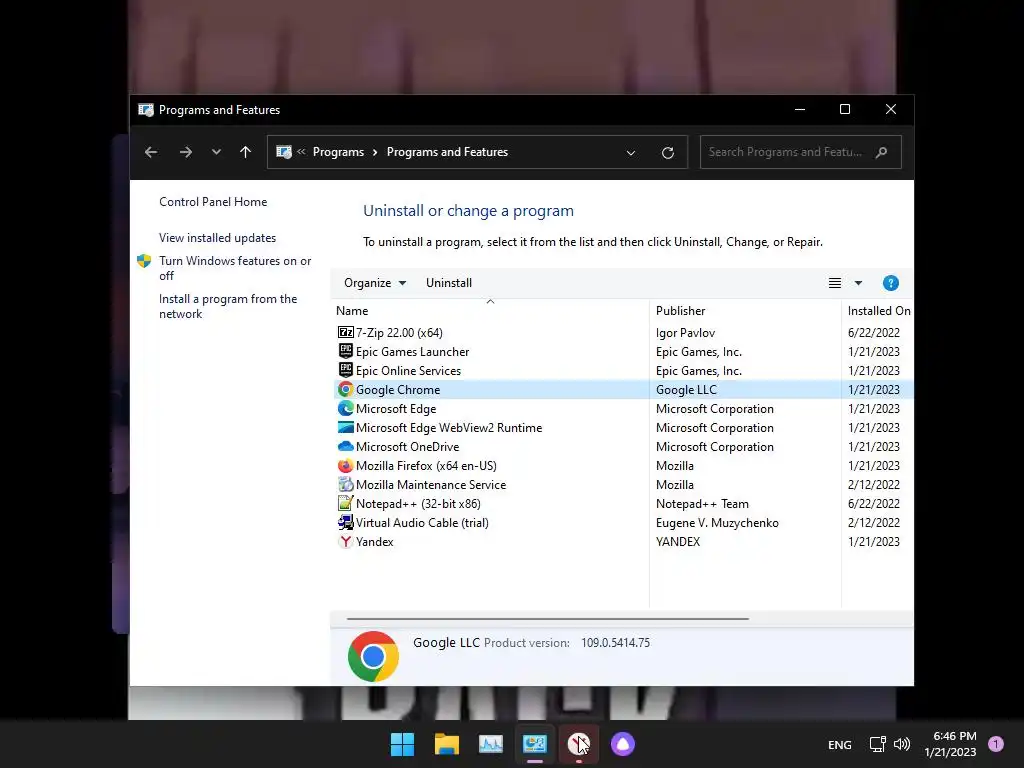
Task: Open View installed updates link
Action: coord(217,238)
